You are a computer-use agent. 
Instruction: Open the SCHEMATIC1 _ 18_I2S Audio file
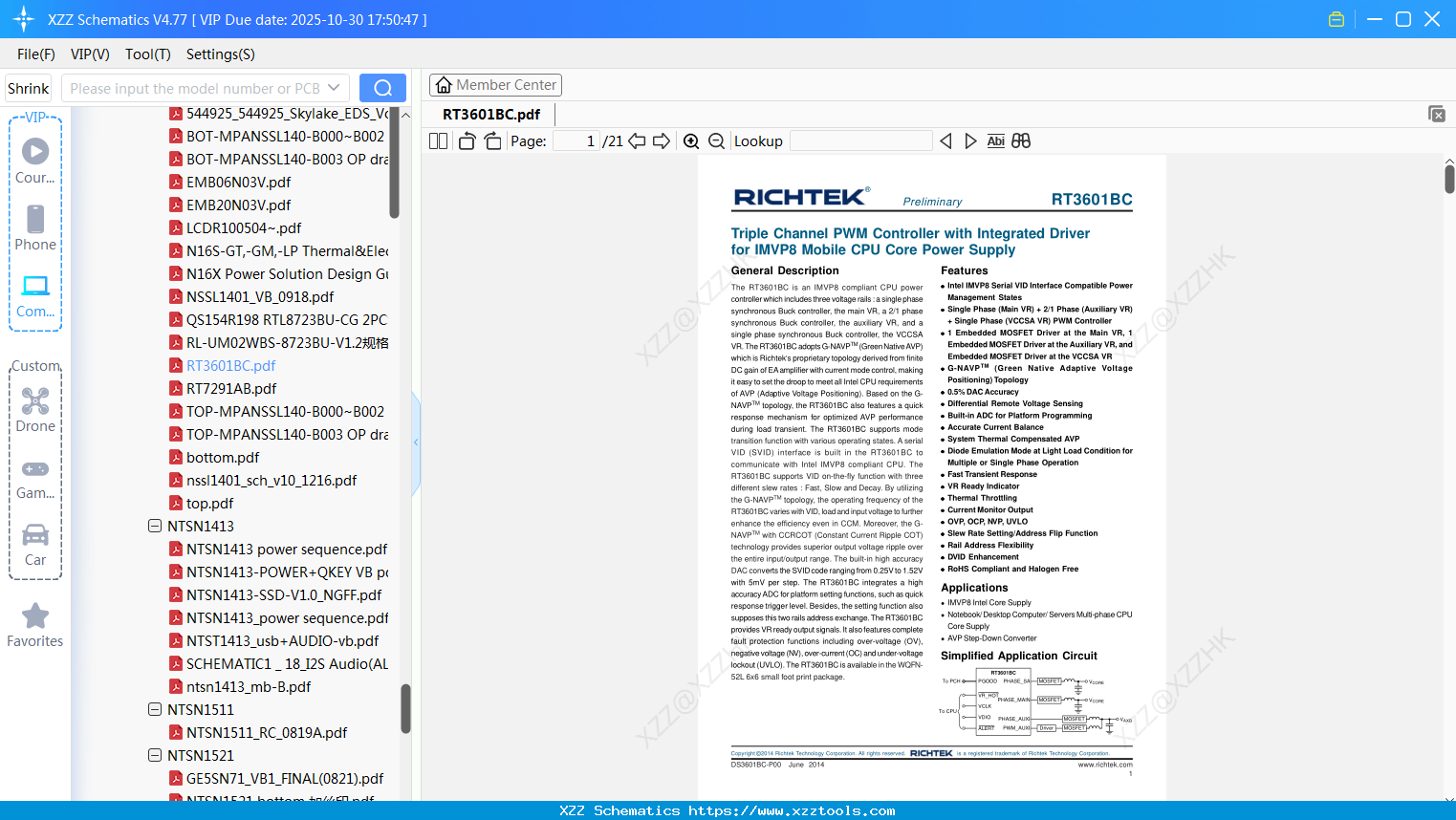coord(287,663)
